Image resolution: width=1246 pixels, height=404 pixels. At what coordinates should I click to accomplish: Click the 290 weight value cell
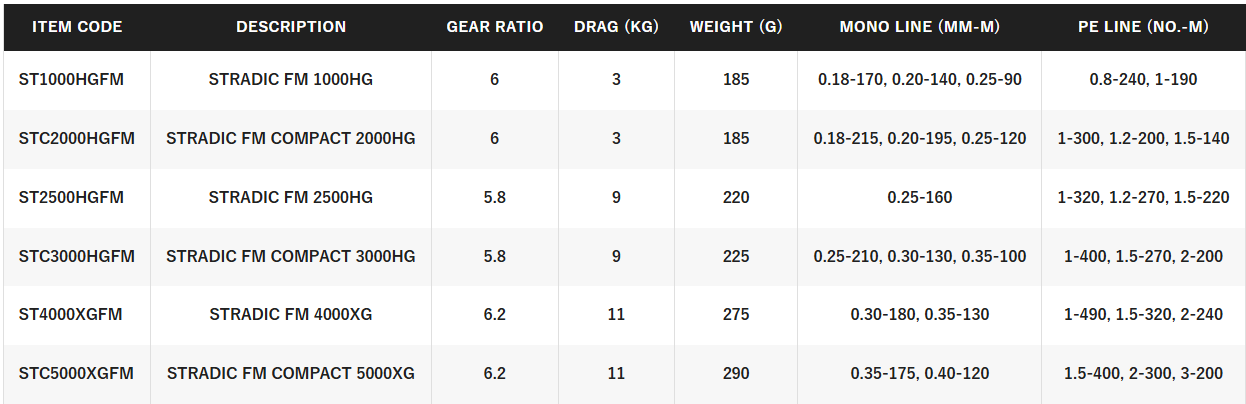(736, 373)
